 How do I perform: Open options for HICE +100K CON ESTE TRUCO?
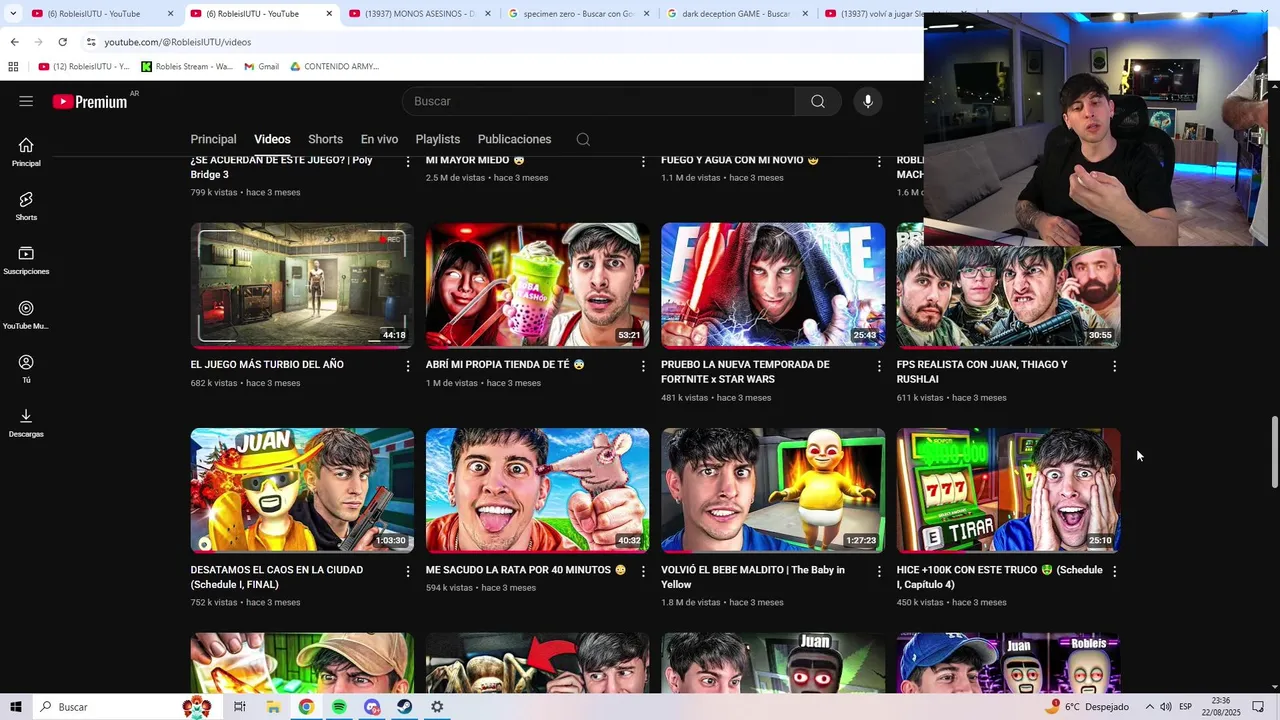click(x=1114, y=571)
